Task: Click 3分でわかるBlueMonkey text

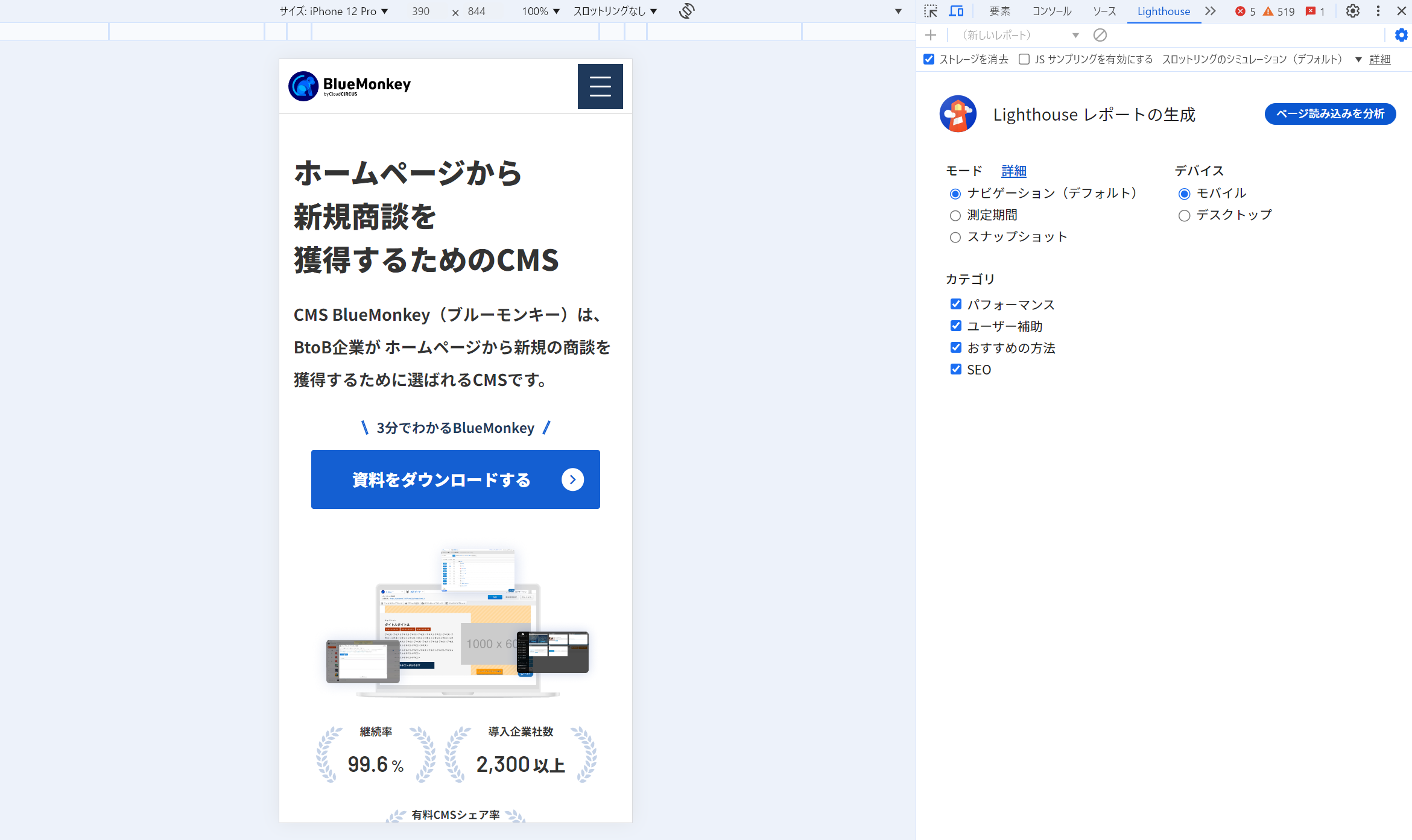Action: tap(455, 428)
